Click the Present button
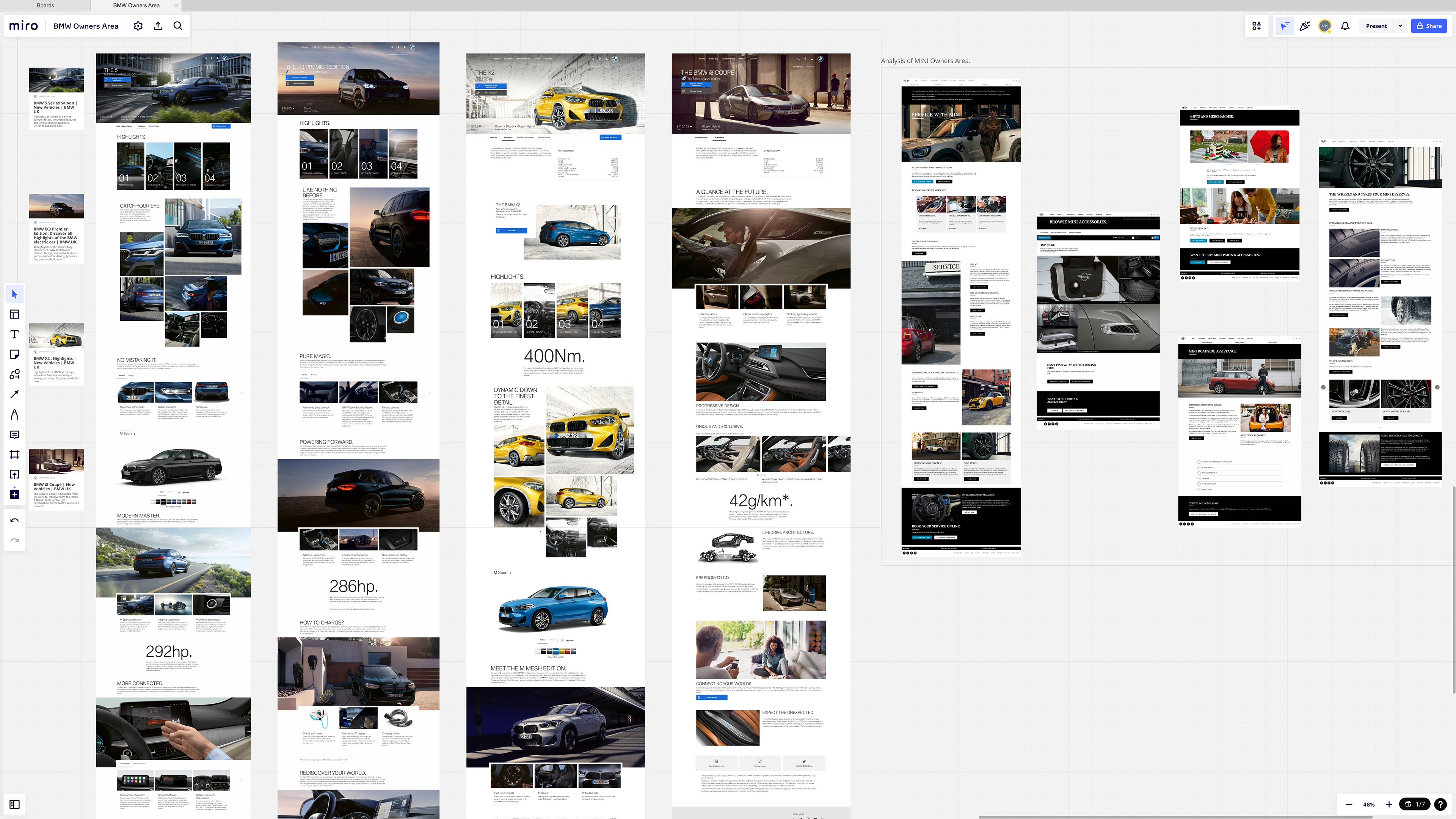Screen dimensions: 1456x819 1376,26
